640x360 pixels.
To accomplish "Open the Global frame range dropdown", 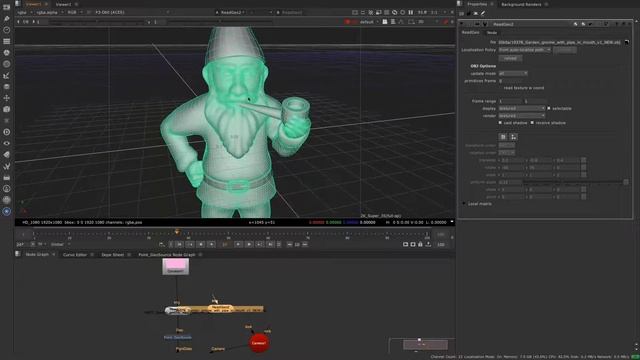I will click(x=60, y=244).
